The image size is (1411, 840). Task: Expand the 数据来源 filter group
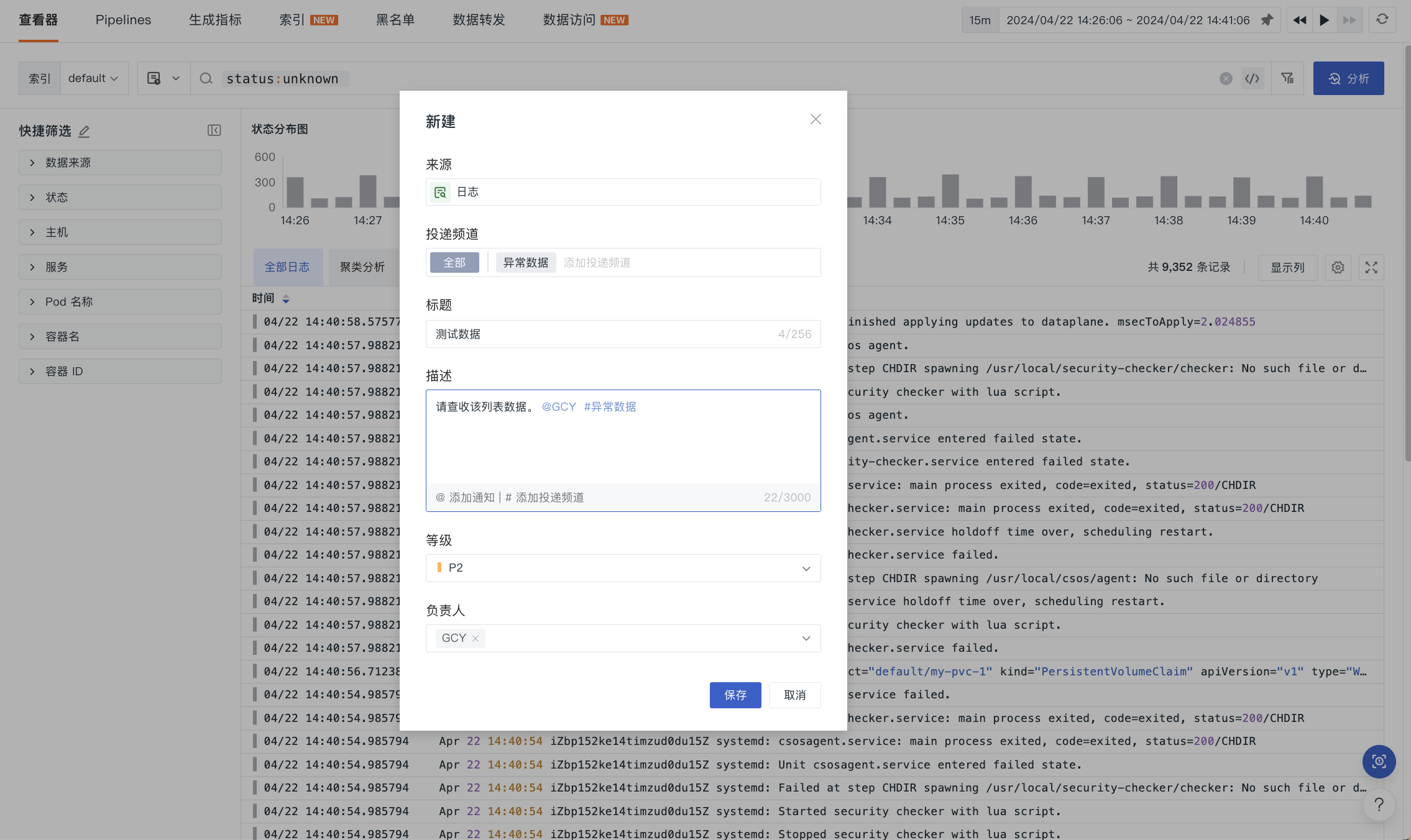pyautogui.click(x=120, y=163)
